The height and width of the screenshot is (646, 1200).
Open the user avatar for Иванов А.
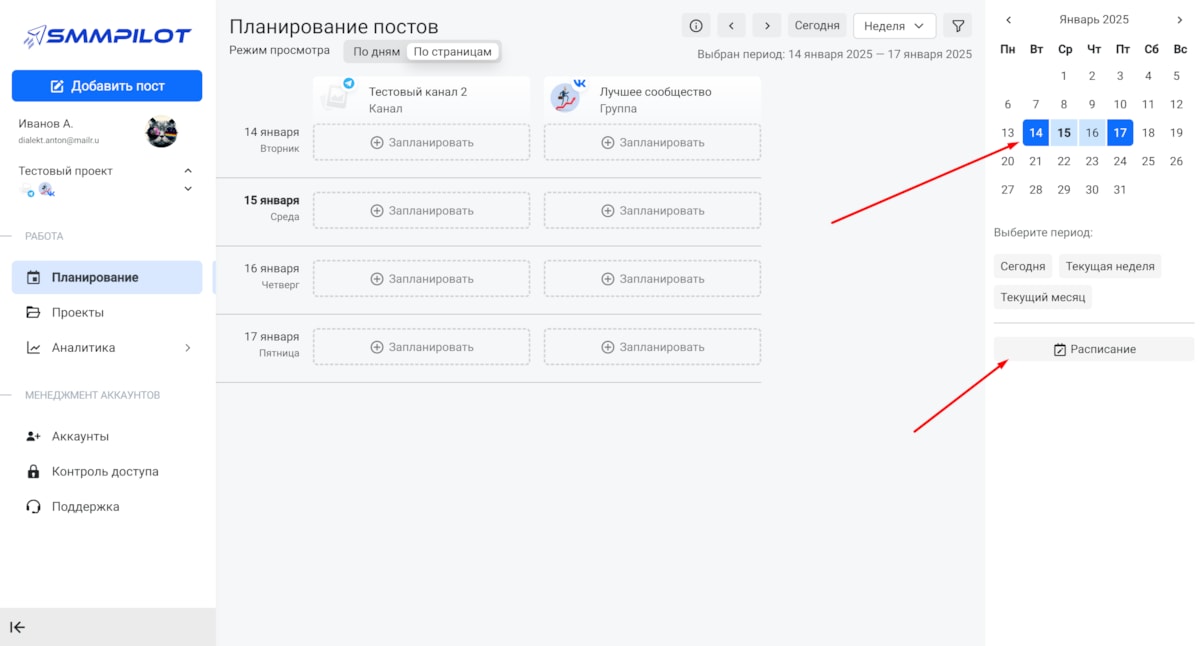161,131
